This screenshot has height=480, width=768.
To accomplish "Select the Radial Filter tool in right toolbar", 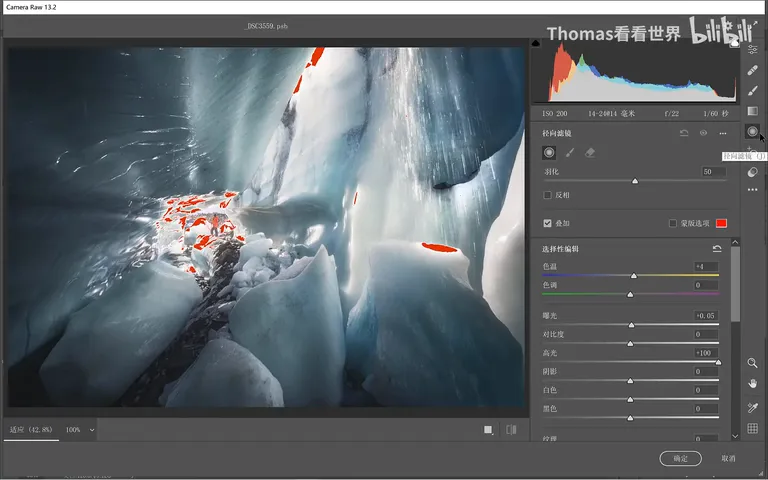I will (x=753, y=131).
